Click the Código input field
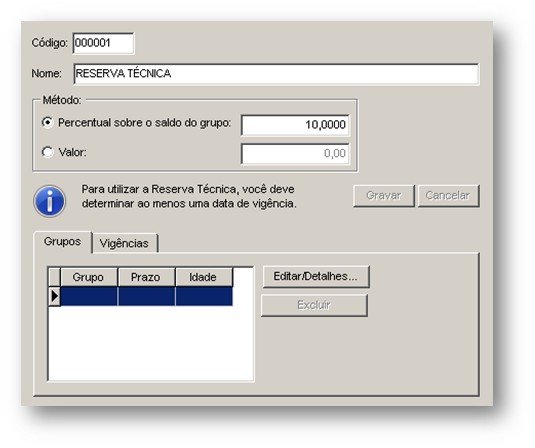This screenshot has height=448, width=535. point(103,43)
